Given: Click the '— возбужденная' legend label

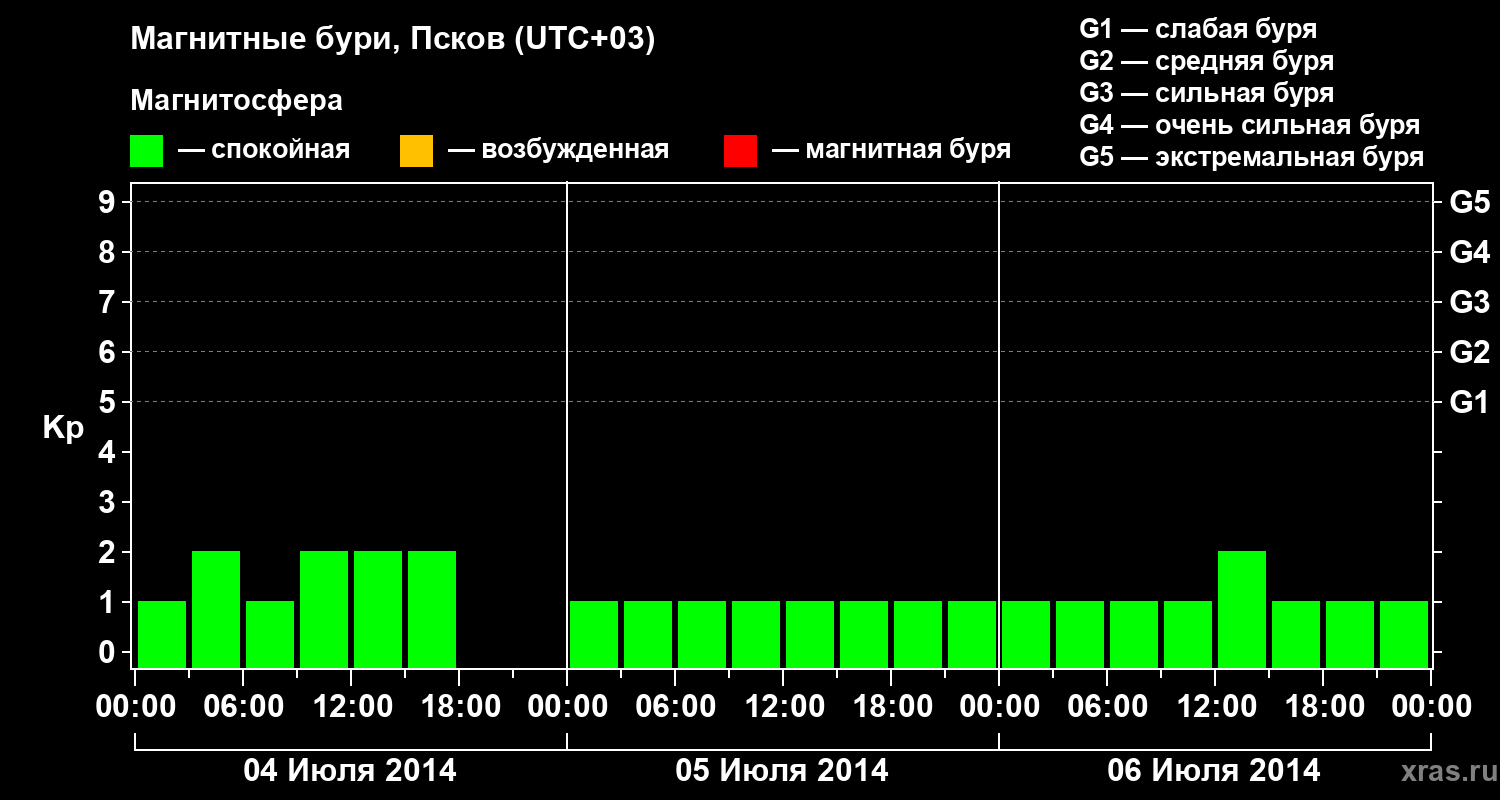Looking at the screenshot, I should coord(558,150).
